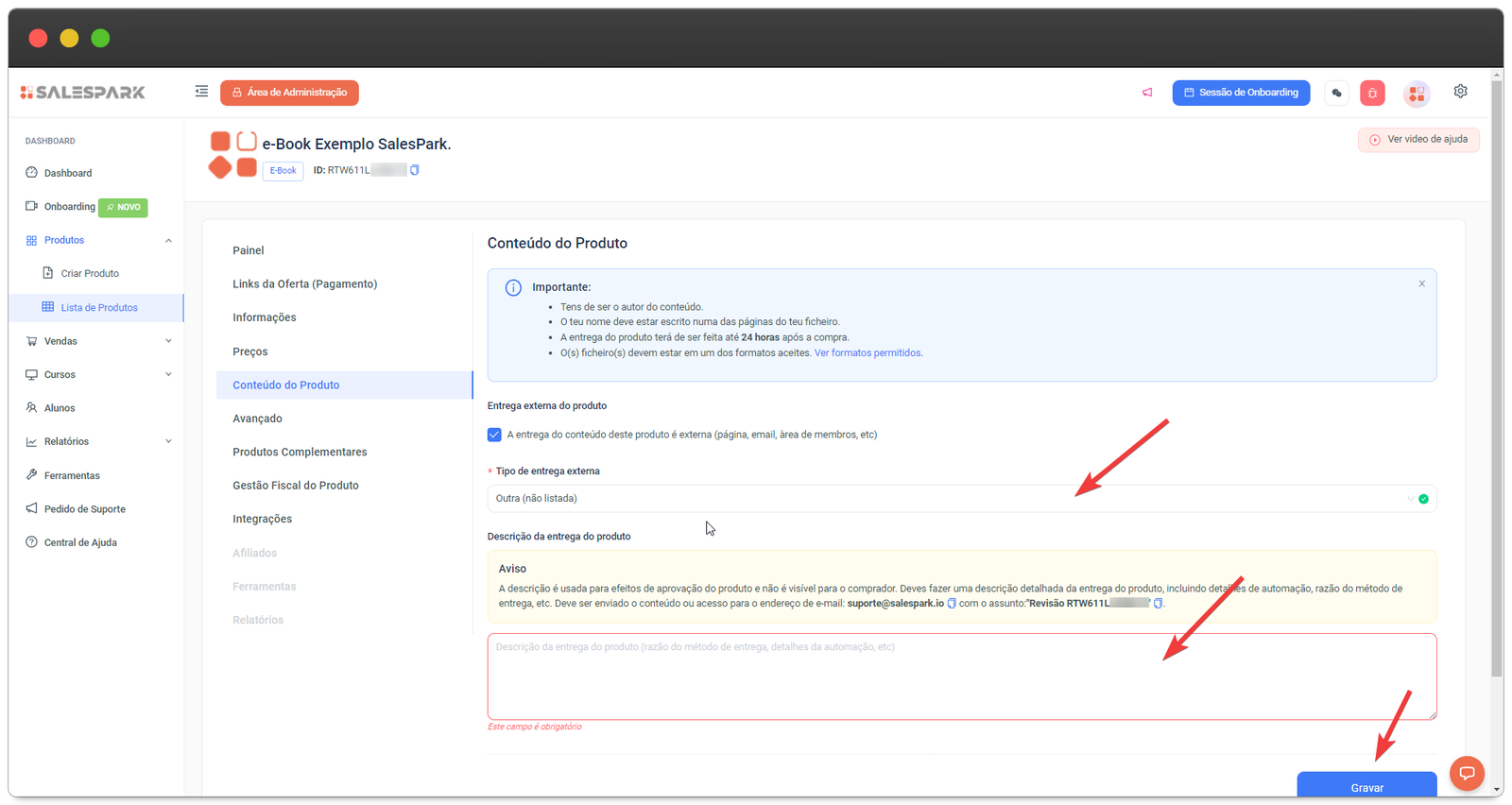Uncheck the external delivery checkbox
Viewport: 1512px width, 805px height.
point(494,435)
